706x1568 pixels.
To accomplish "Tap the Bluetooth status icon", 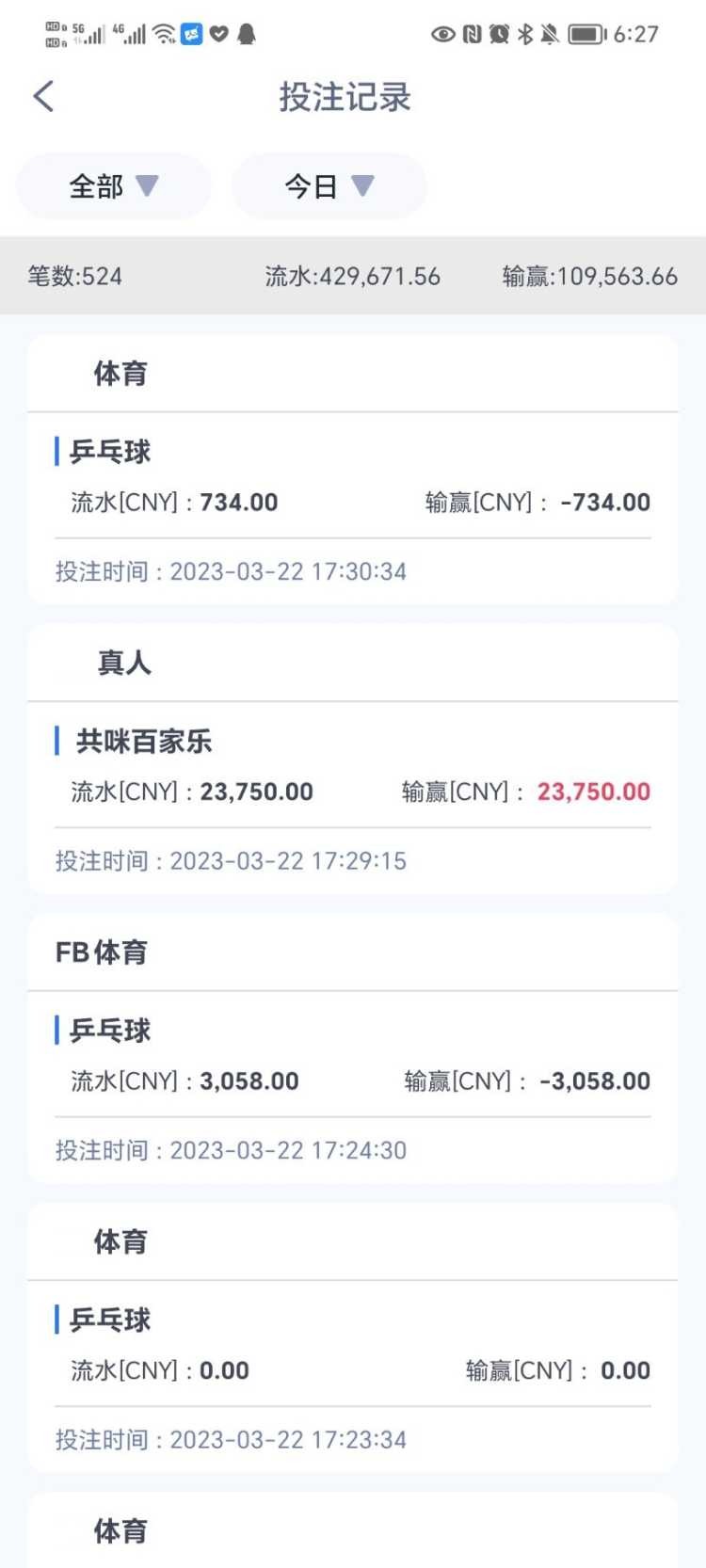I will tap(525, 35).
